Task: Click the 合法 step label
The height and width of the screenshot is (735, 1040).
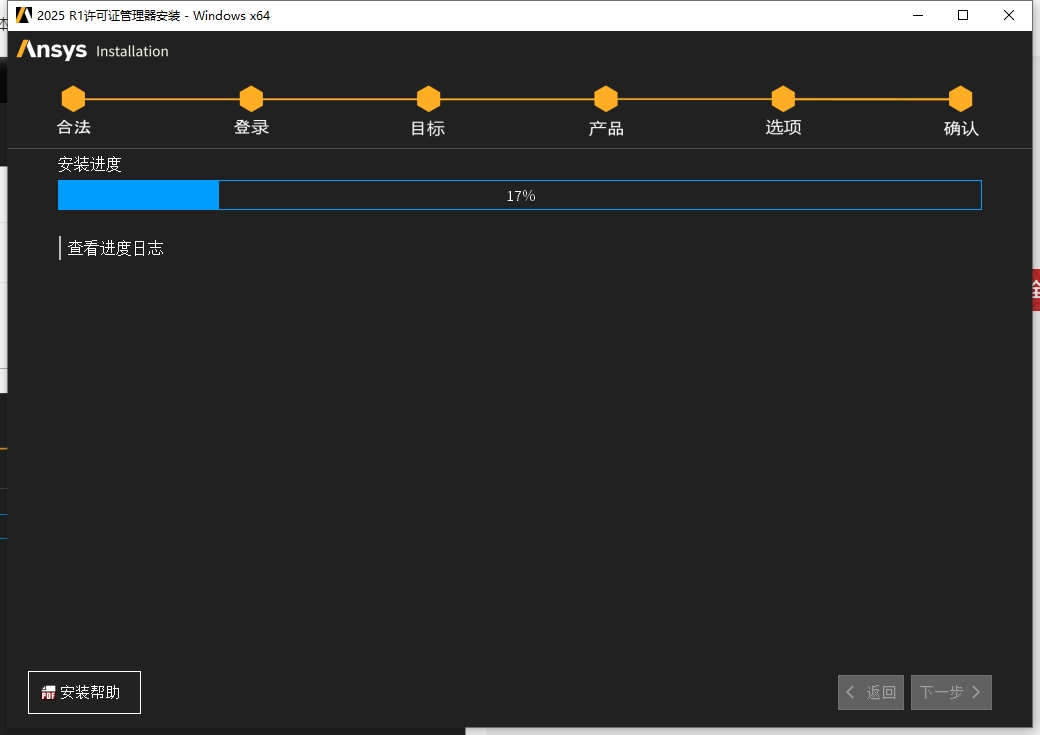Action: (x=74, y=127)
